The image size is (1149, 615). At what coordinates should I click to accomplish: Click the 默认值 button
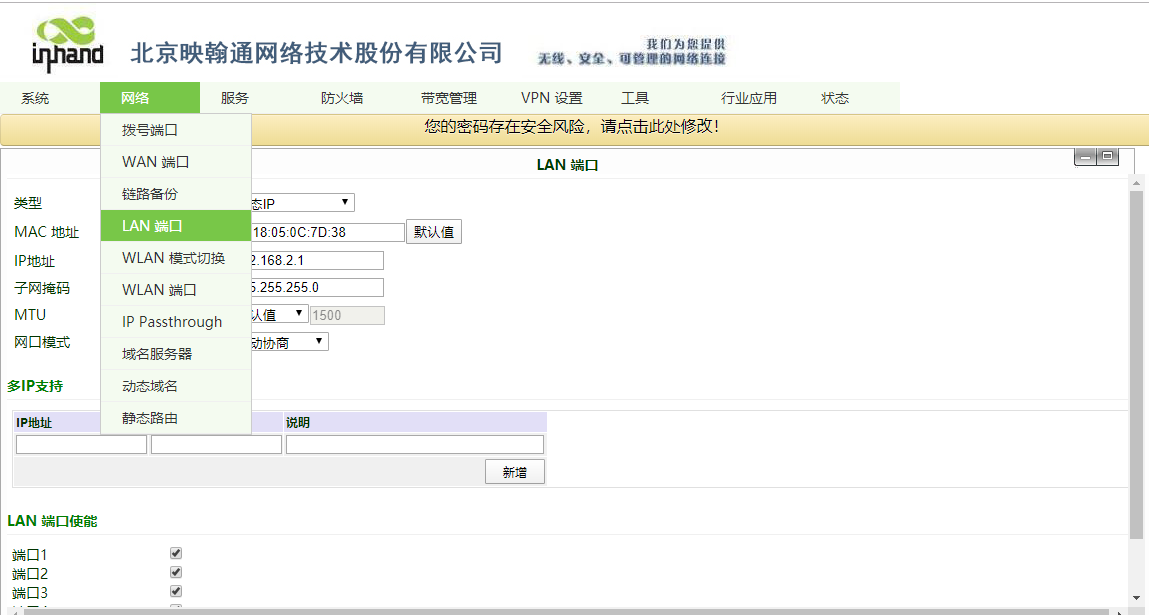click(434, 233)
